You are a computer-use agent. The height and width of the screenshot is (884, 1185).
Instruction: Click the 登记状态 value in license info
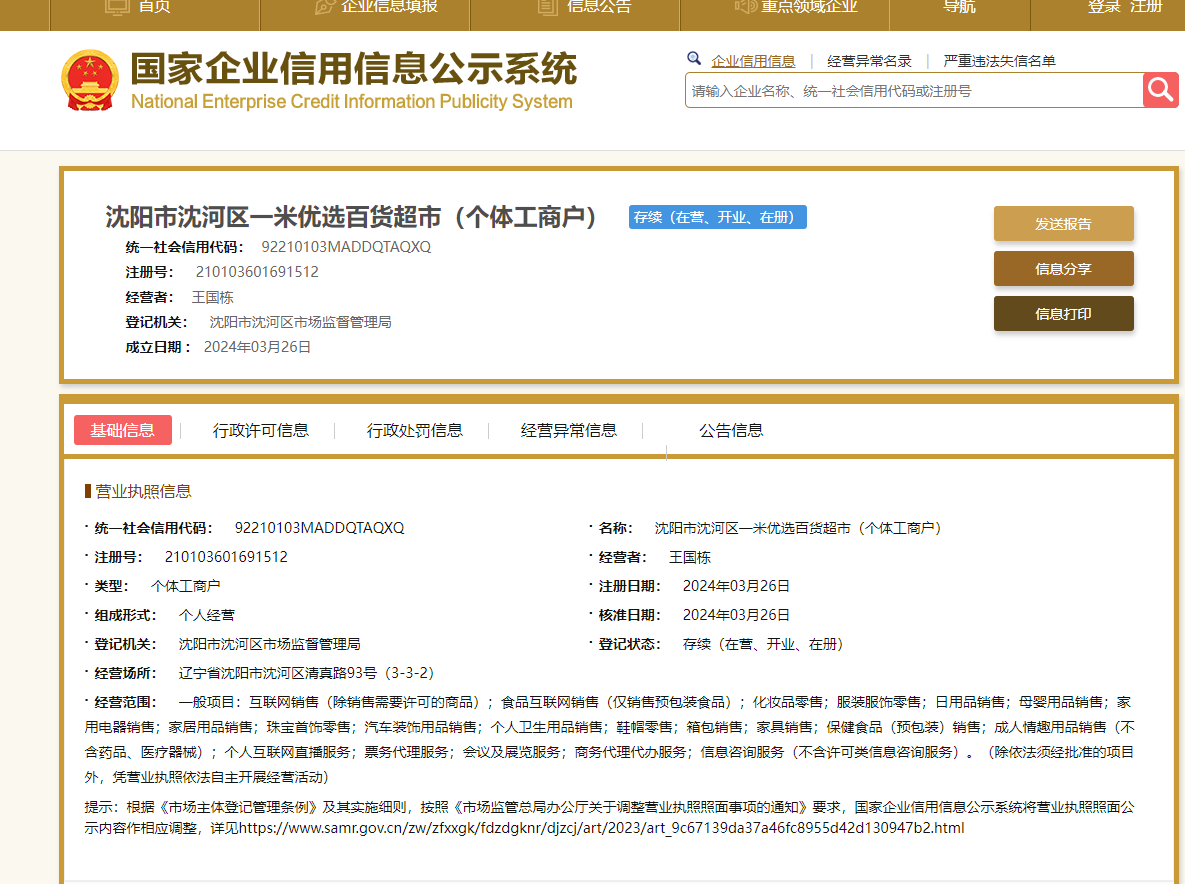click(x=763, y=644)
